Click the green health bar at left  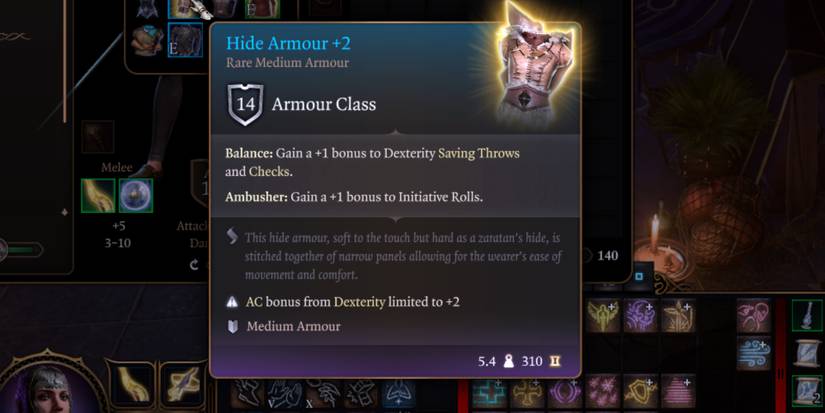point(23,249)
